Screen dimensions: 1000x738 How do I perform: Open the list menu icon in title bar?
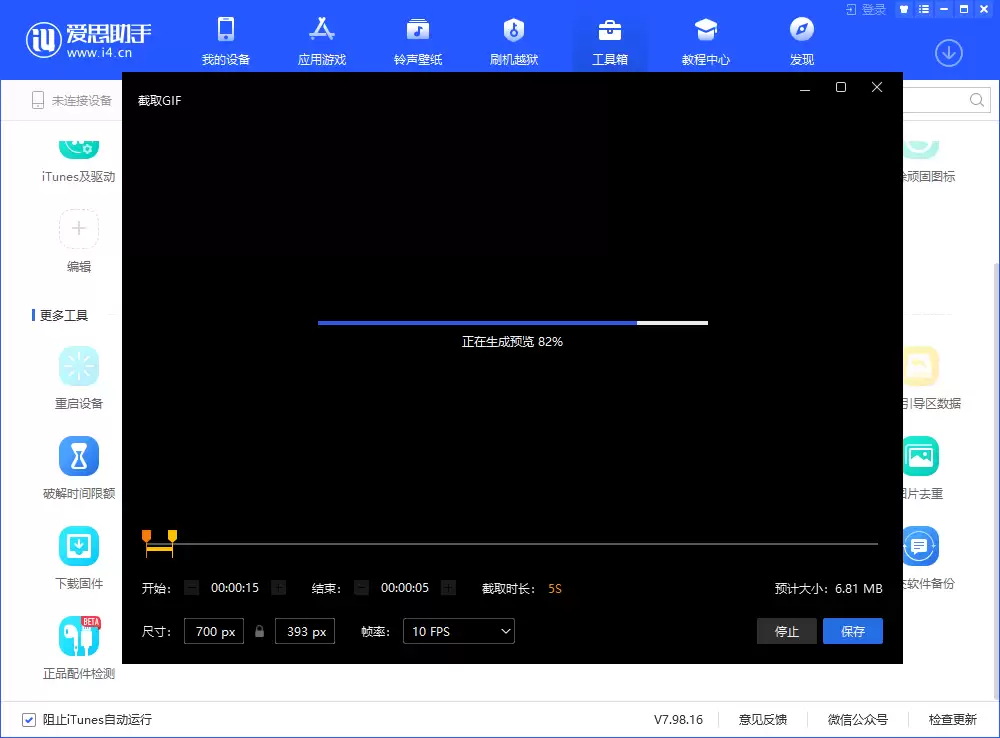coord(923,9)
